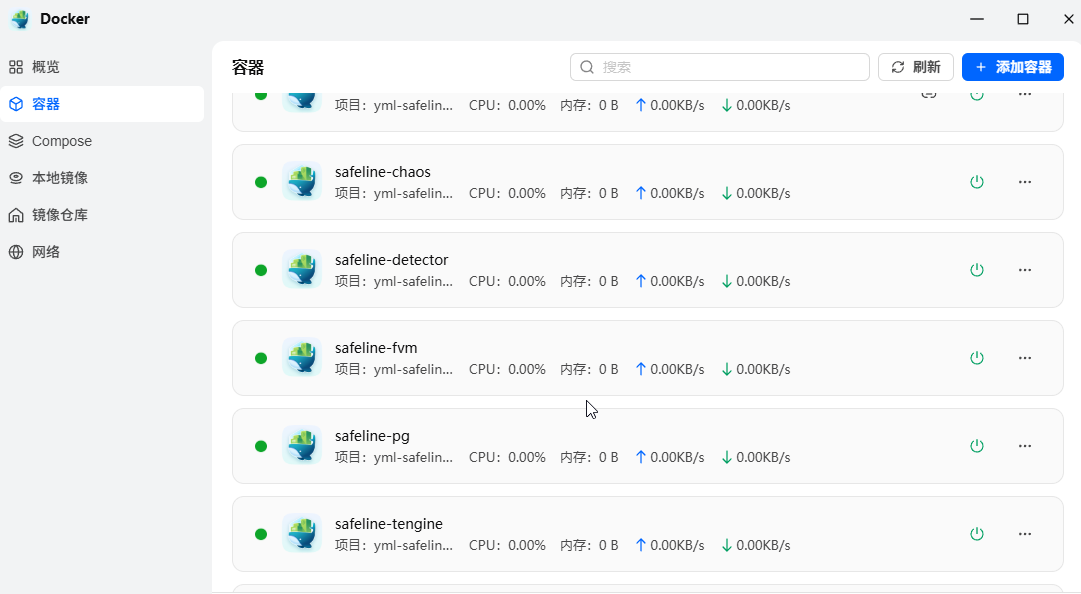Open more options for safeline-fvm
The height and width of the screenshot is (594, 1081).
click(x=1025, y=358)
